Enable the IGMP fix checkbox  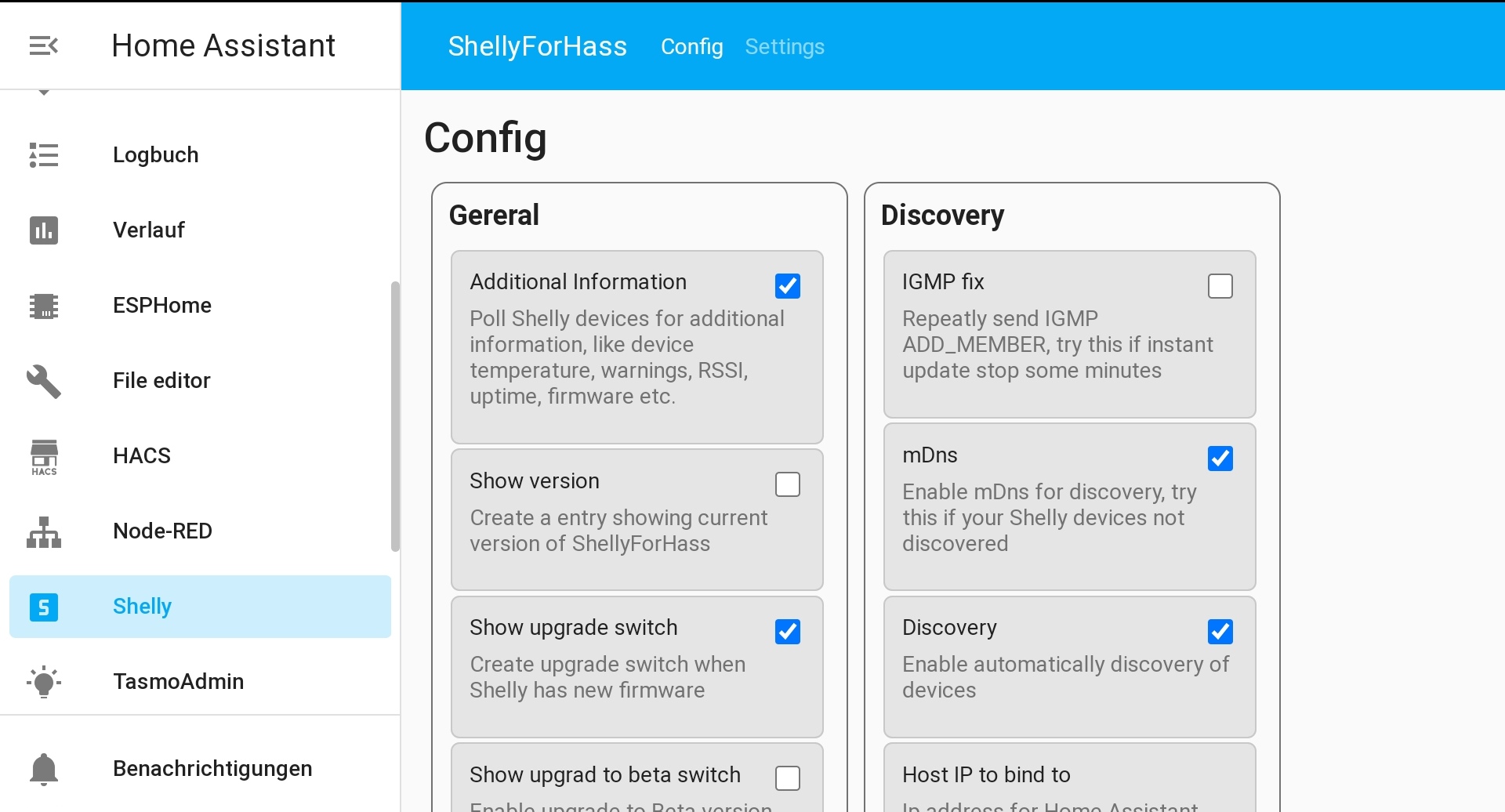(1220, 286)
